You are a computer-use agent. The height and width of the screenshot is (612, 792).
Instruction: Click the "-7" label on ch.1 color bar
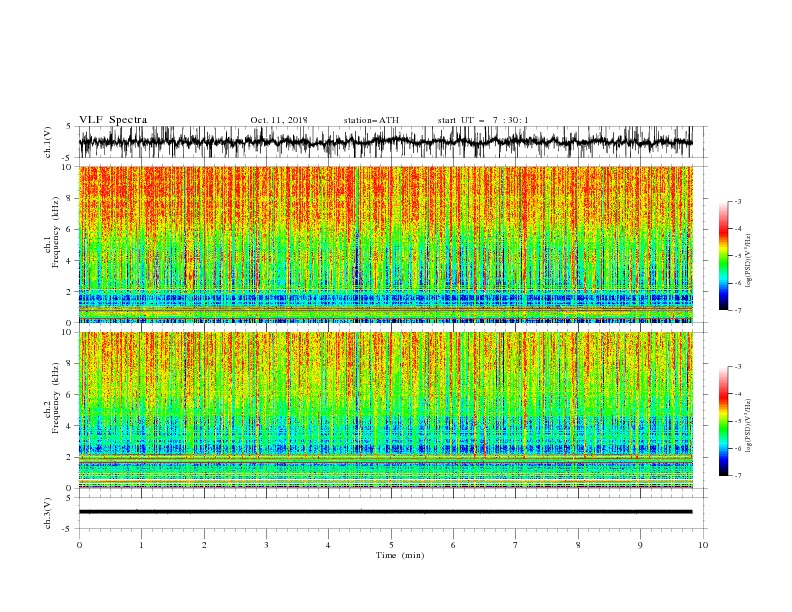[x=738, y=311]
